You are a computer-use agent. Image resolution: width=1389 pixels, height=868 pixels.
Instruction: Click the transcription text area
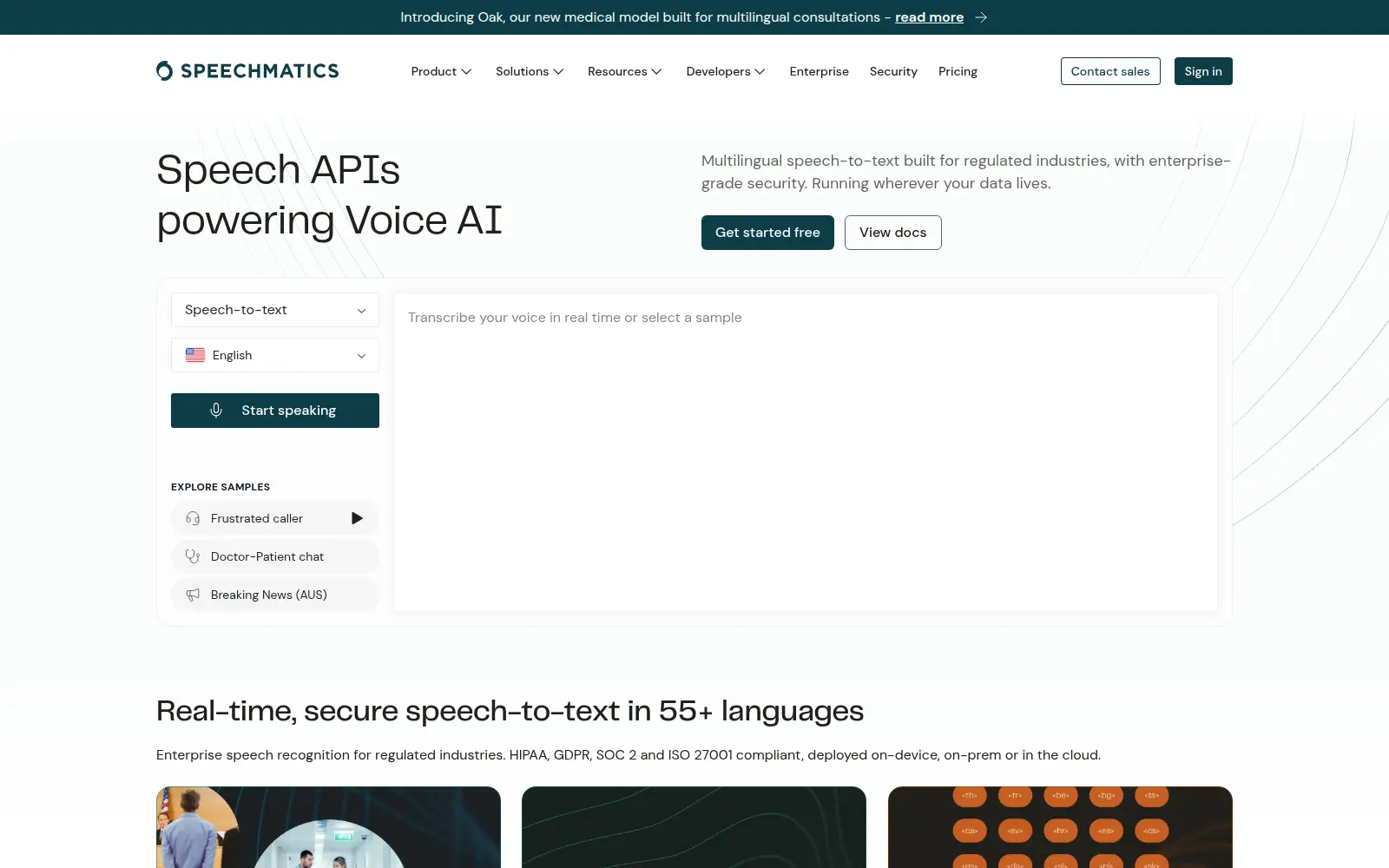point(806,452)
